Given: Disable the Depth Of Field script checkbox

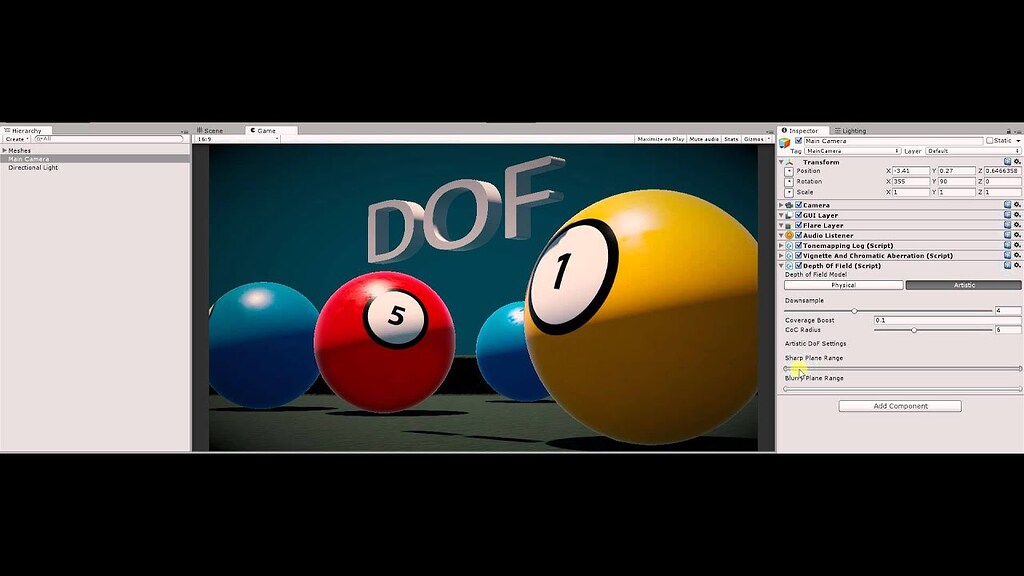Looking at the screenshot, I should point(798,265).
